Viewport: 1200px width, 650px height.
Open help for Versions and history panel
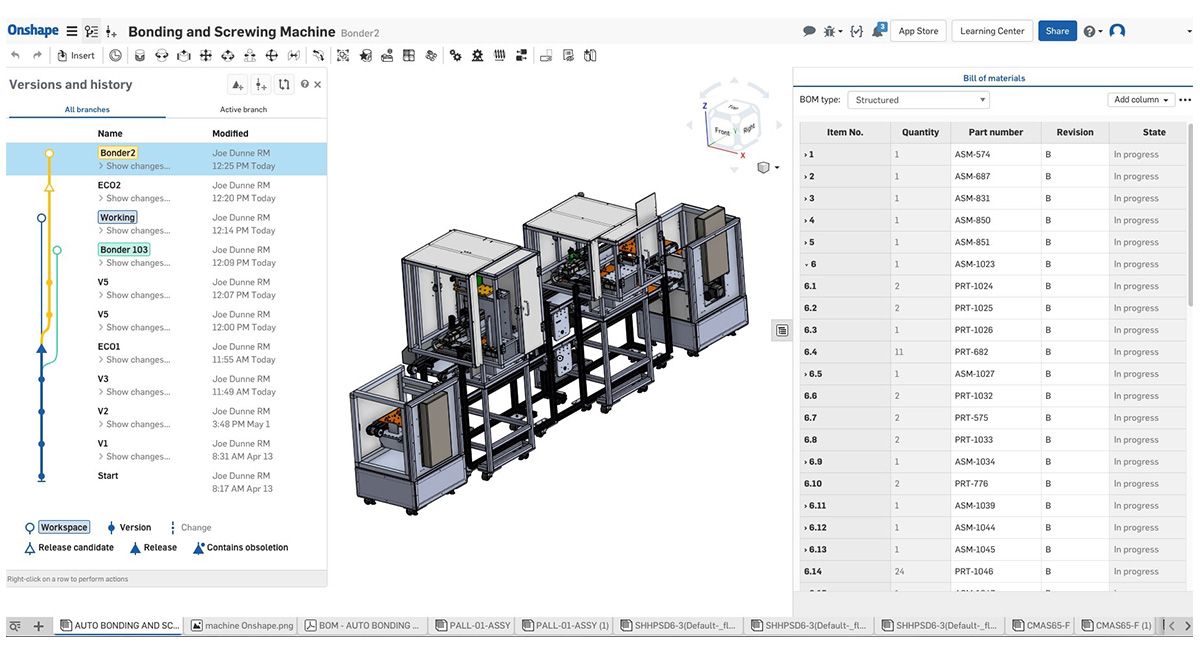tap(305, 85)
